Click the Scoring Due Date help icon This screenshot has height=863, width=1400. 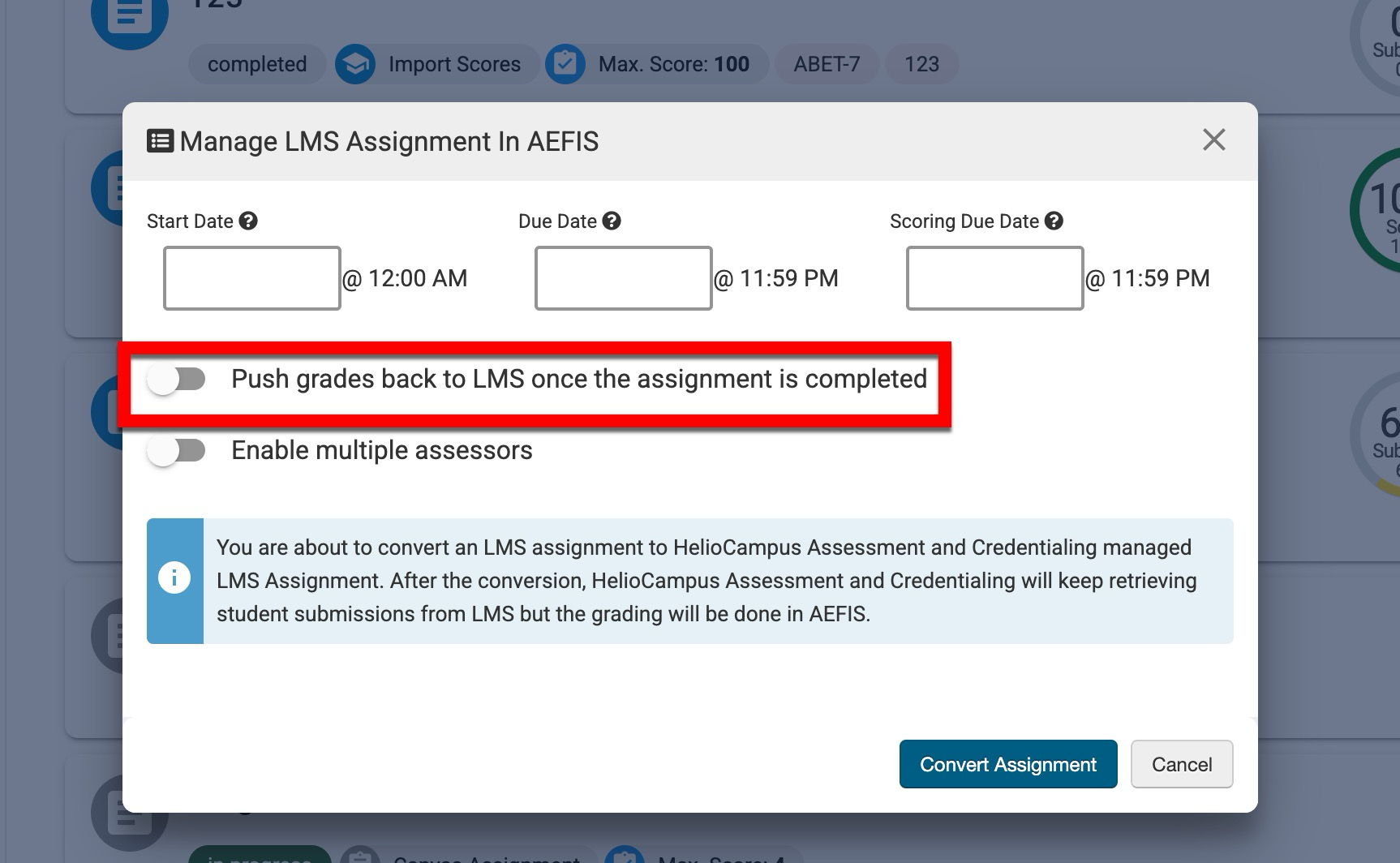pos(1054,221)
